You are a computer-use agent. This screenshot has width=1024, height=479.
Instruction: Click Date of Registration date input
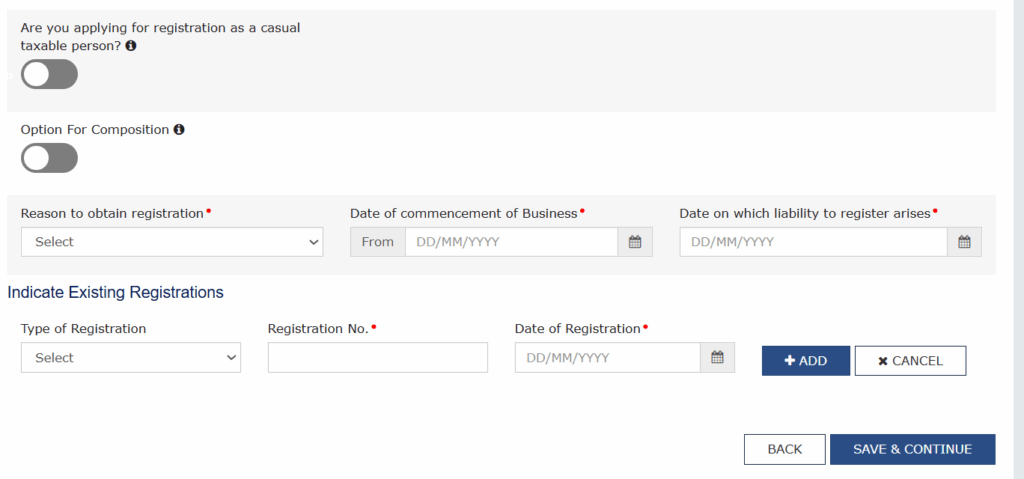point(607,357)
